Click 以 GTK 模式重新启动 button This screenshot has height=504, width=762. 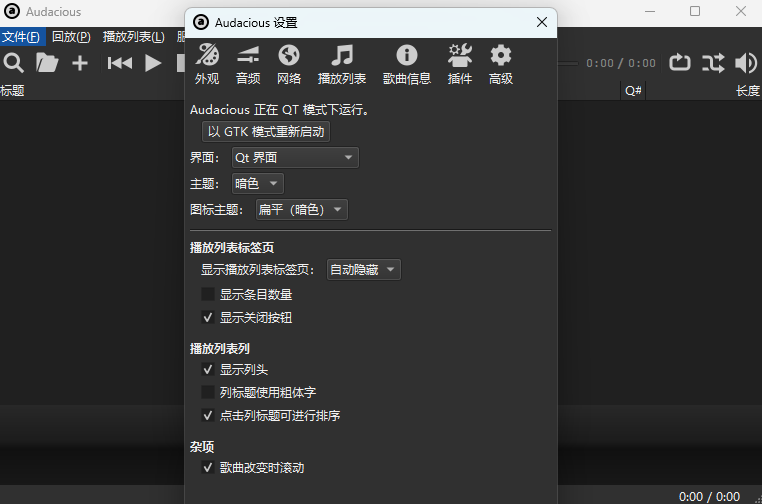(266, 132)
